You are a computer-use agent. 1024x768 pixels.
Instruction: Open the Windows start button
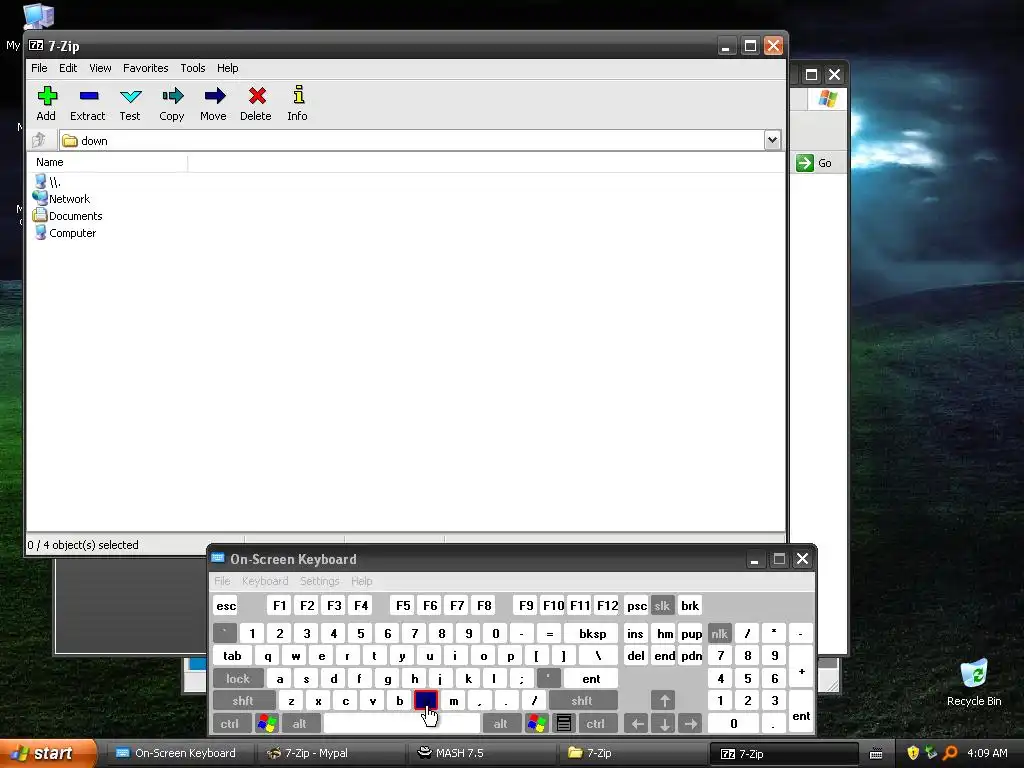pyautogui.click(x=48, y=753)
